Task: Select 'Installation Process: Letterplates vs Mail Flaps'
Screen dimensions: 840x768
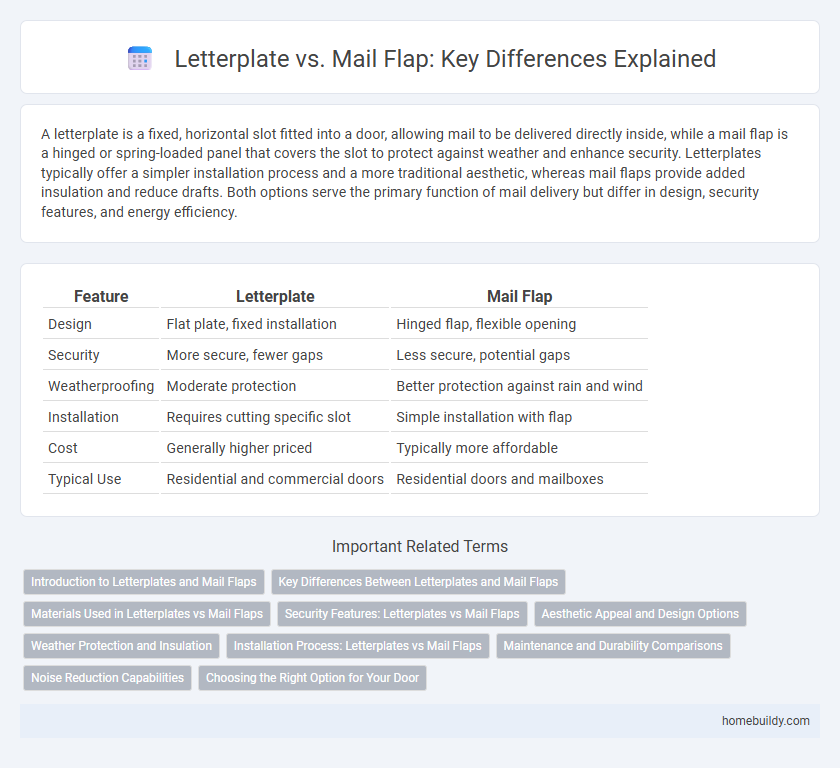Action: (x=357, y=646)
